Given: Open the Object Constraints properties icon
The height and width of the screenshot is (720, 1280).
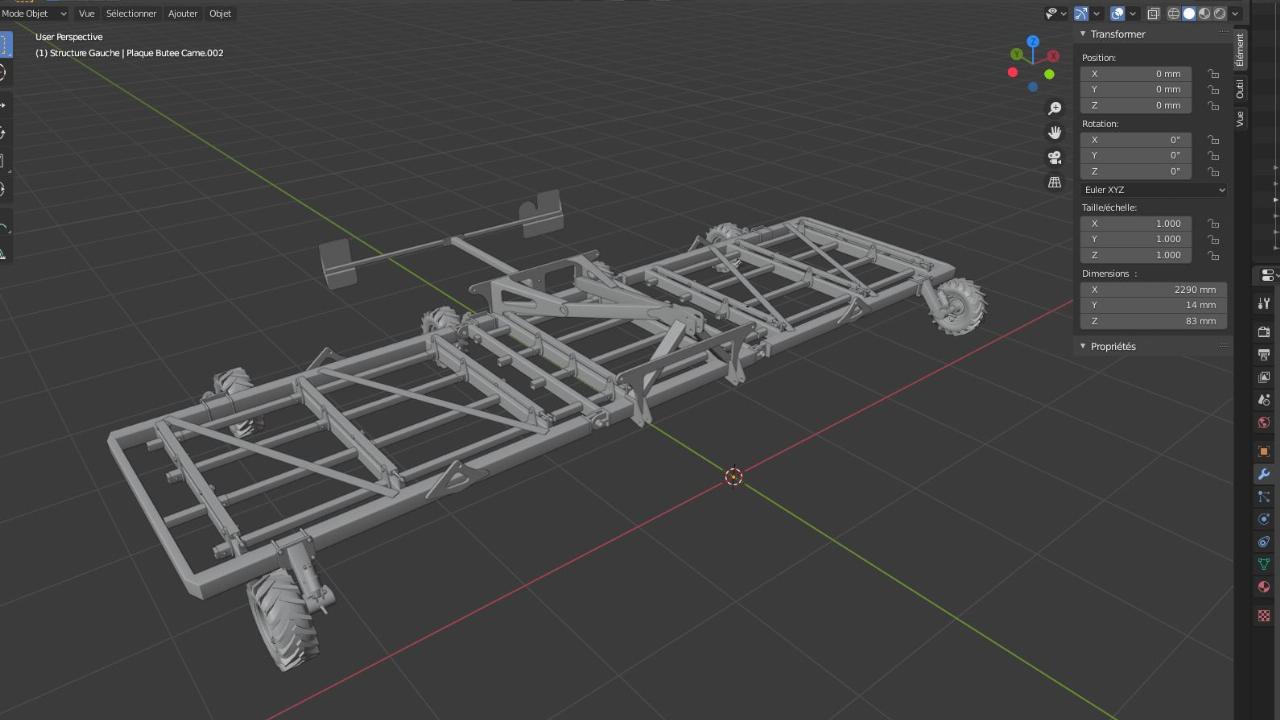Looking at the screenshot, I should pos(1264,542).
